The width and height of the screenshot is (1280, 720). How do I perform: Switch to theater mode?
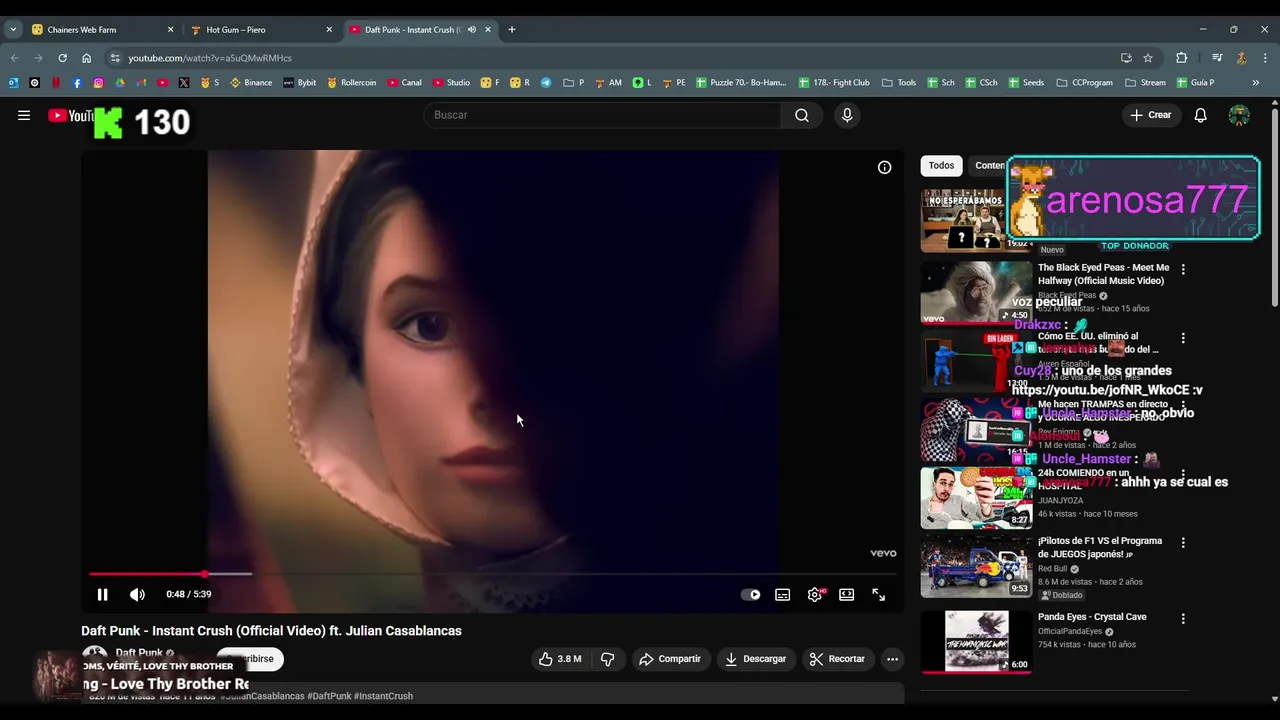click(847, 594)
